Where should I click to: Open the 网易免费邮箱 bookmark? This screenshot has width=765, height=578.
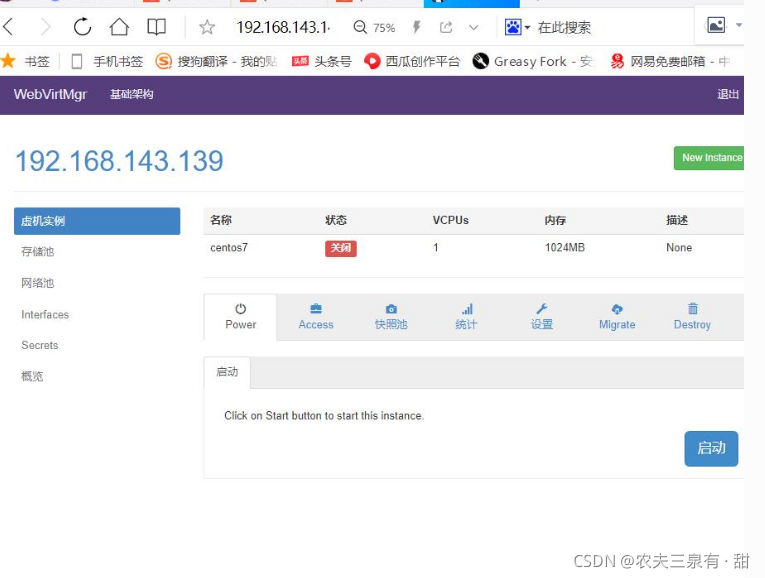click(669, 61)
